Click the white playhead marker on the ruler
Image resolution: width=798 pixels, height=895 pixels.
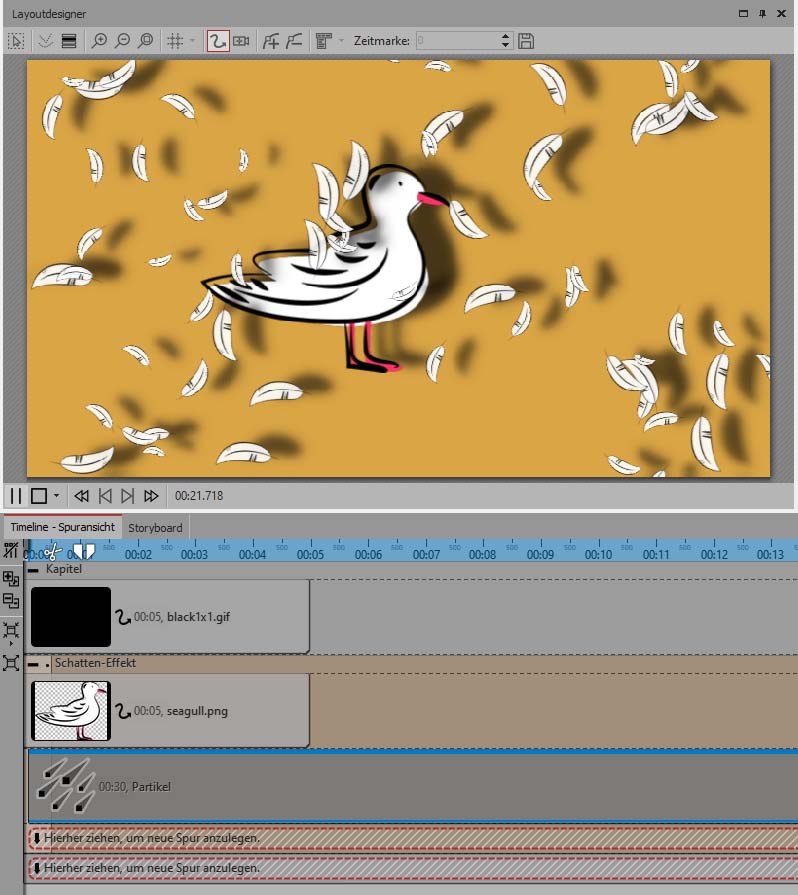(84, 551)
